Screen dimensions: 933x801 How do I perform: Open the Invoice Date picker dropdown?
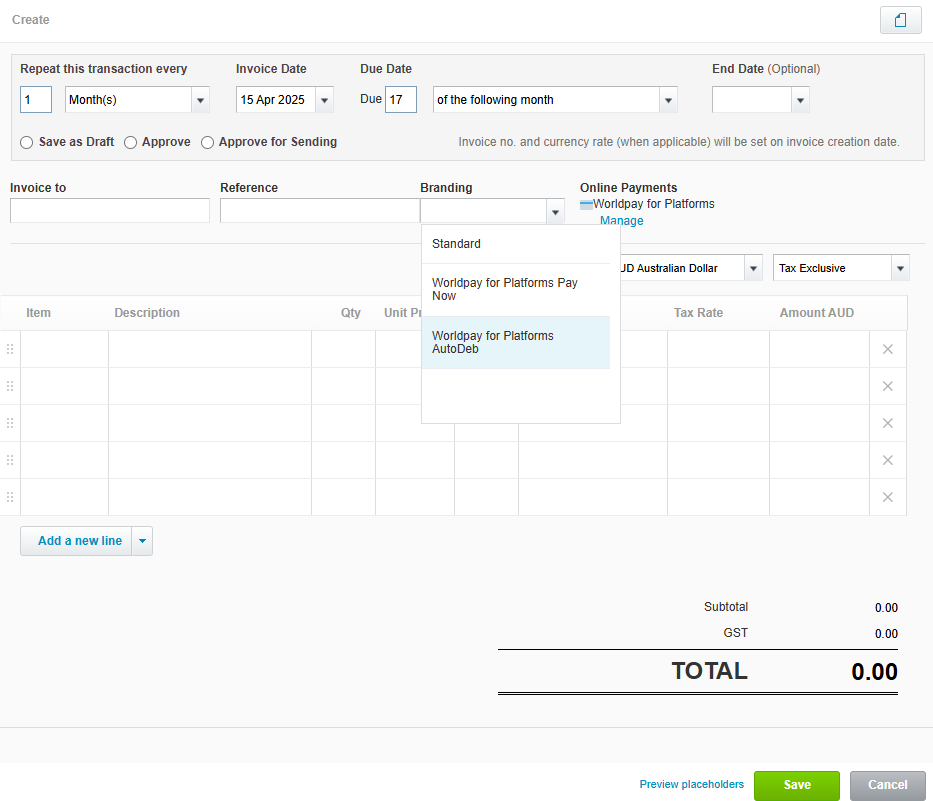pos(324,100)
